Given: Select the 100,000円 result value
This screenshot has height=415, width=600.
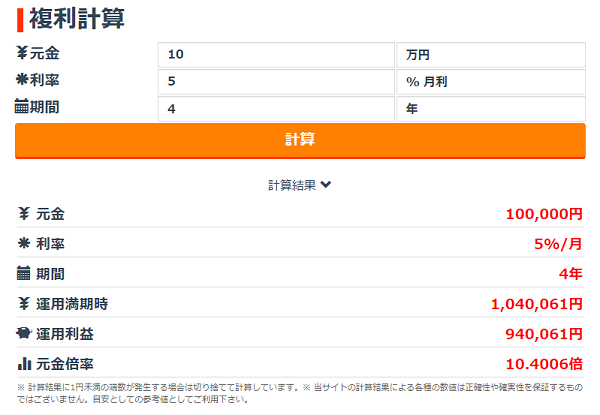Looking at the screenshot, I should click(x=544, y=214).
